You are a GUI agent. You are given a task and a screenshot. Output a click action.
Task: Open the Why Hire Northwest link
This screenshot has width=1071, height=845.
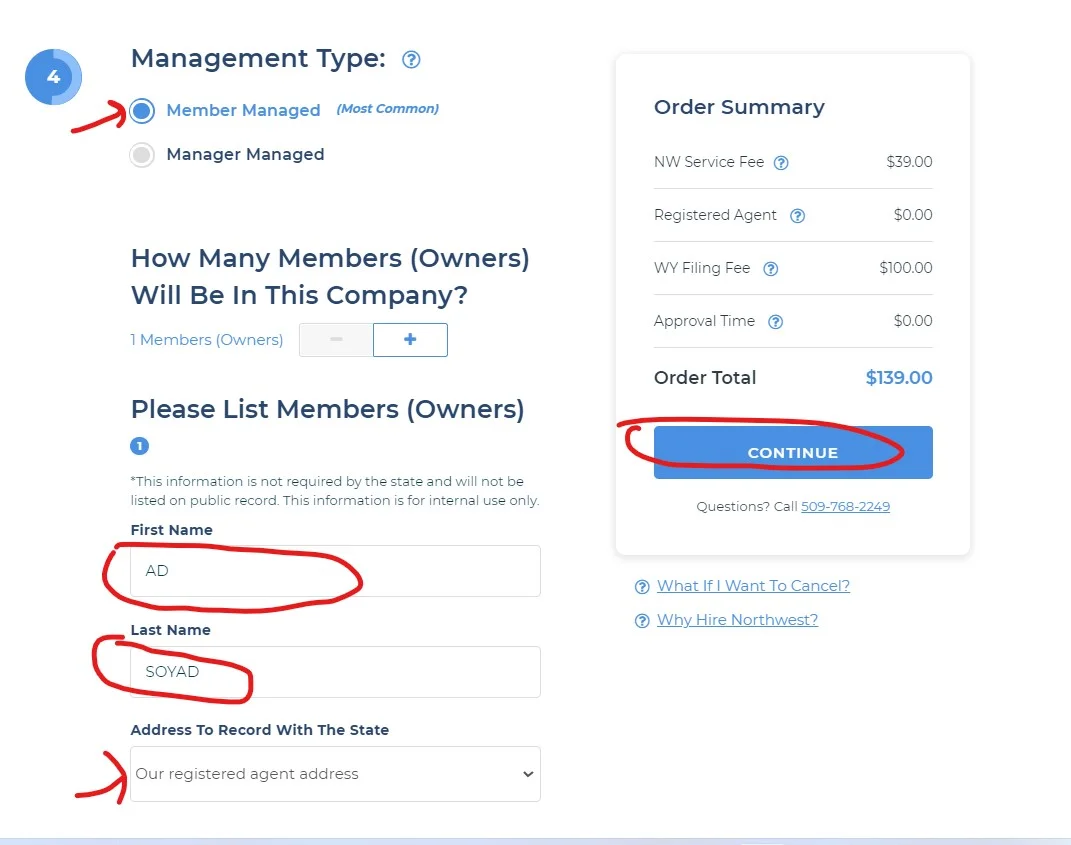(737, 620)
